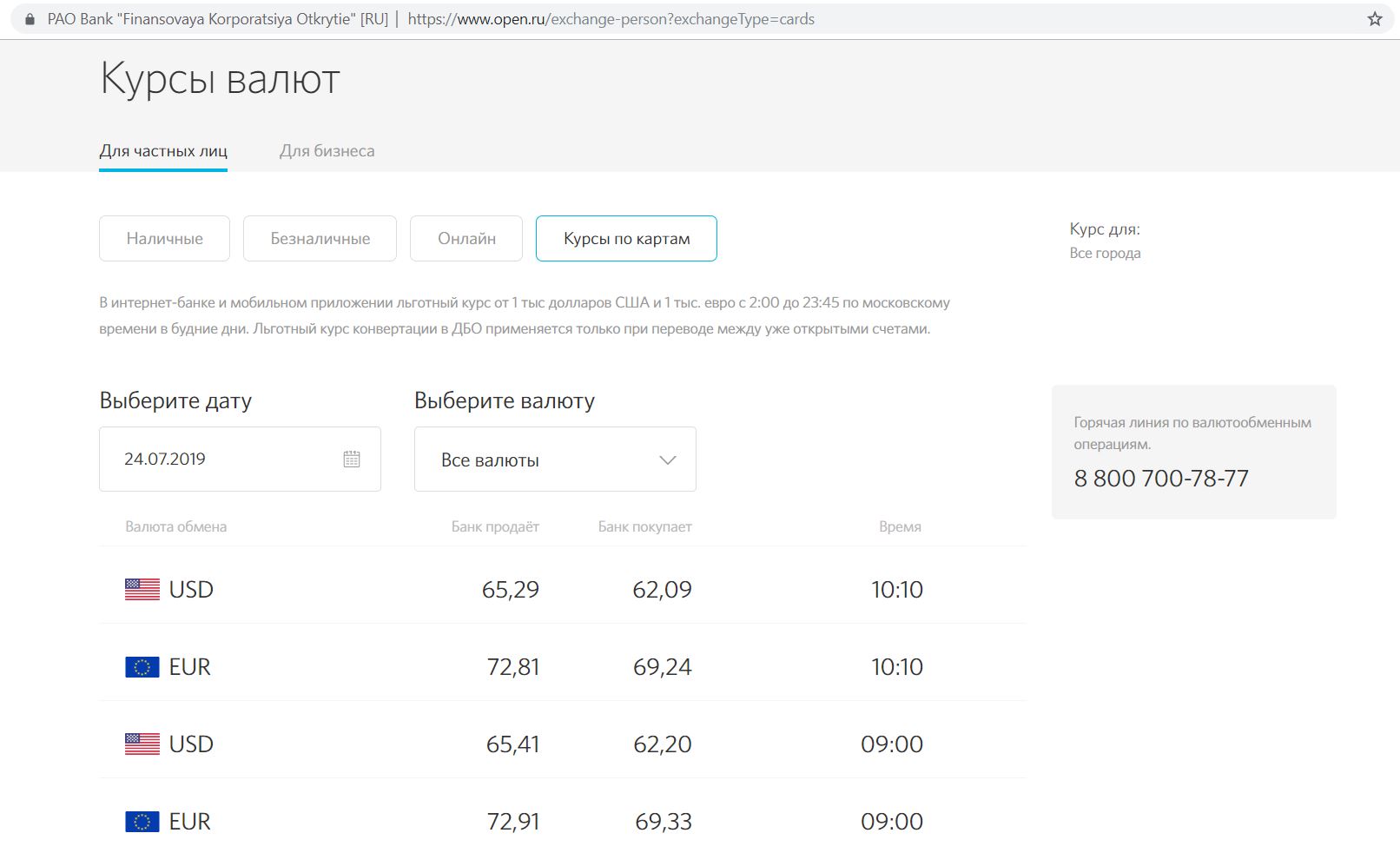Click the 'Горячая линия по валютообменным операциям' text

1192,433
